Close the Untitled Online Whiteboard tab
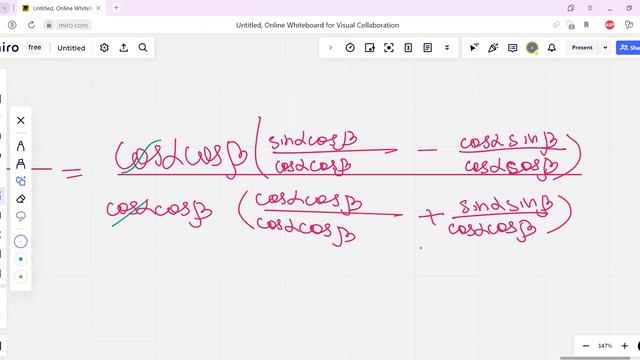 coord(98,8)
